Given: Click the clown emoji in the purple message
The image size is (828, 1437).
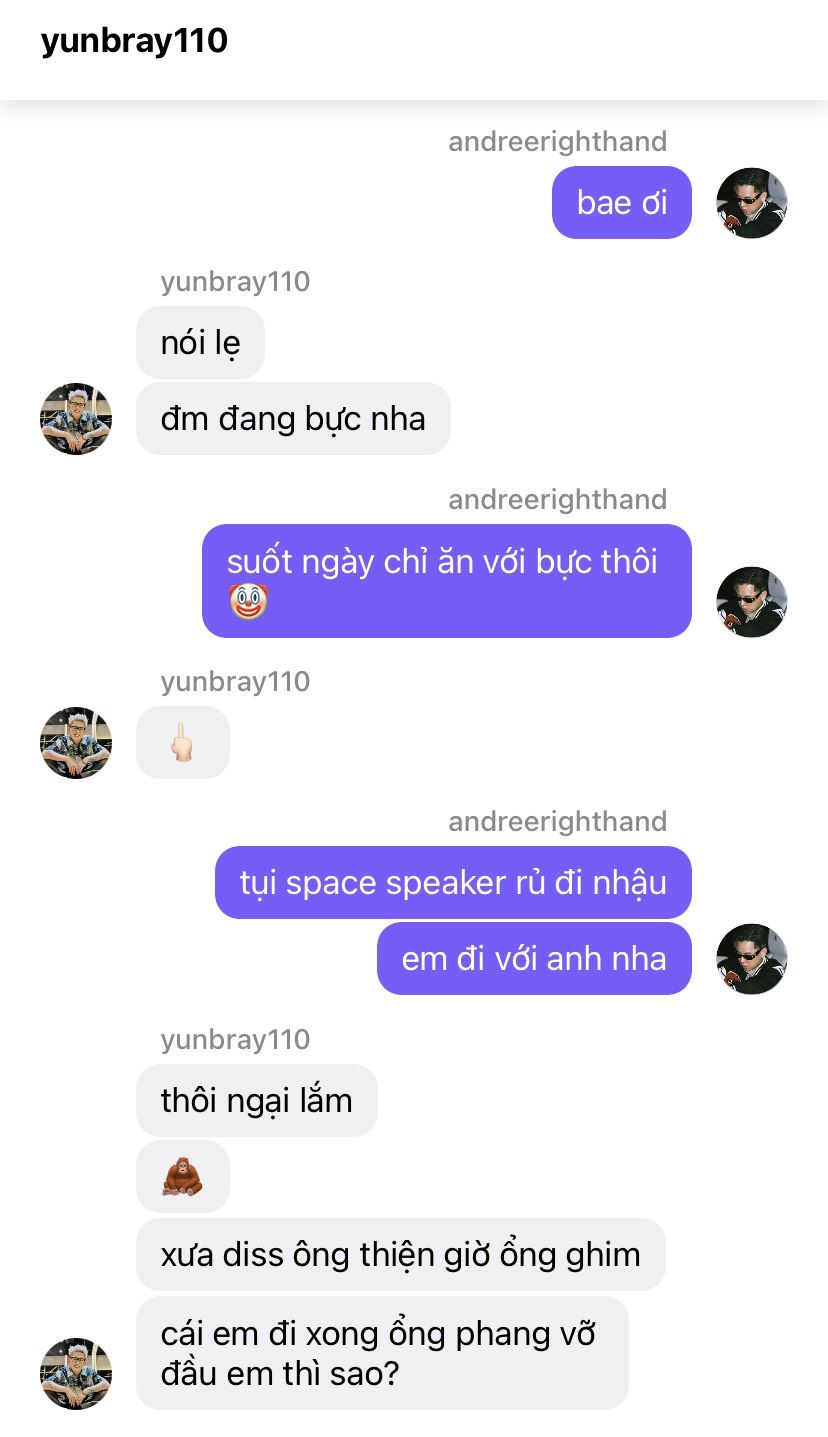Looking at the screenshot, I should pyautogui.click(x=248, y=602).
